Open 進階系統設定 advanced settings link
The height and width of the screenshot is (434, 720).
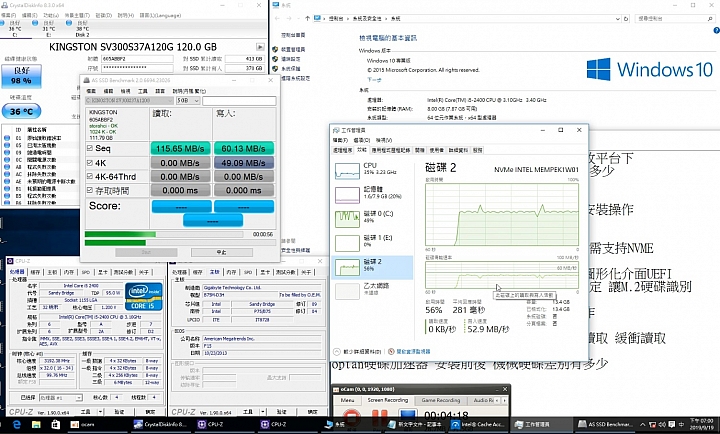295,78
